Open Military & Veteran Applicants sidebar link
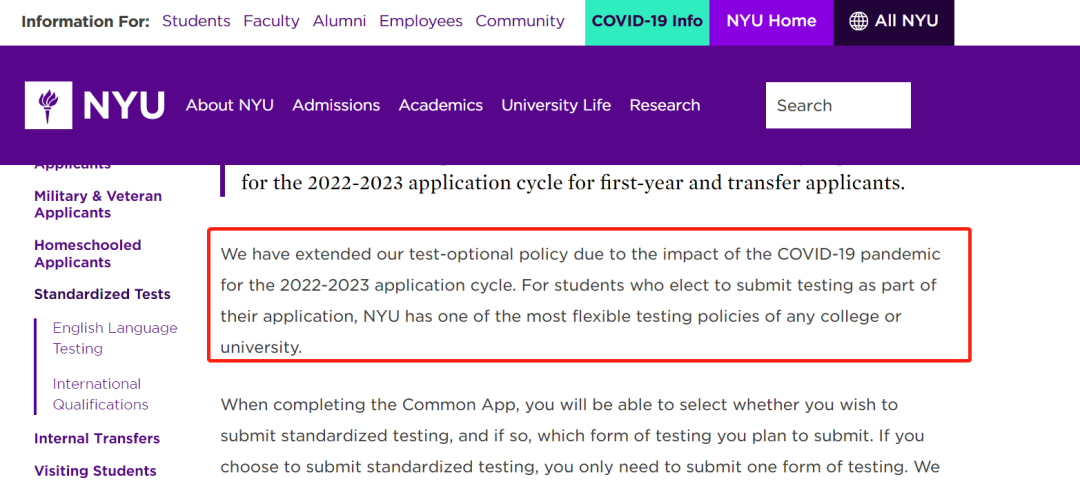Viewport: 1080px width, 482px height. (98, 204)
